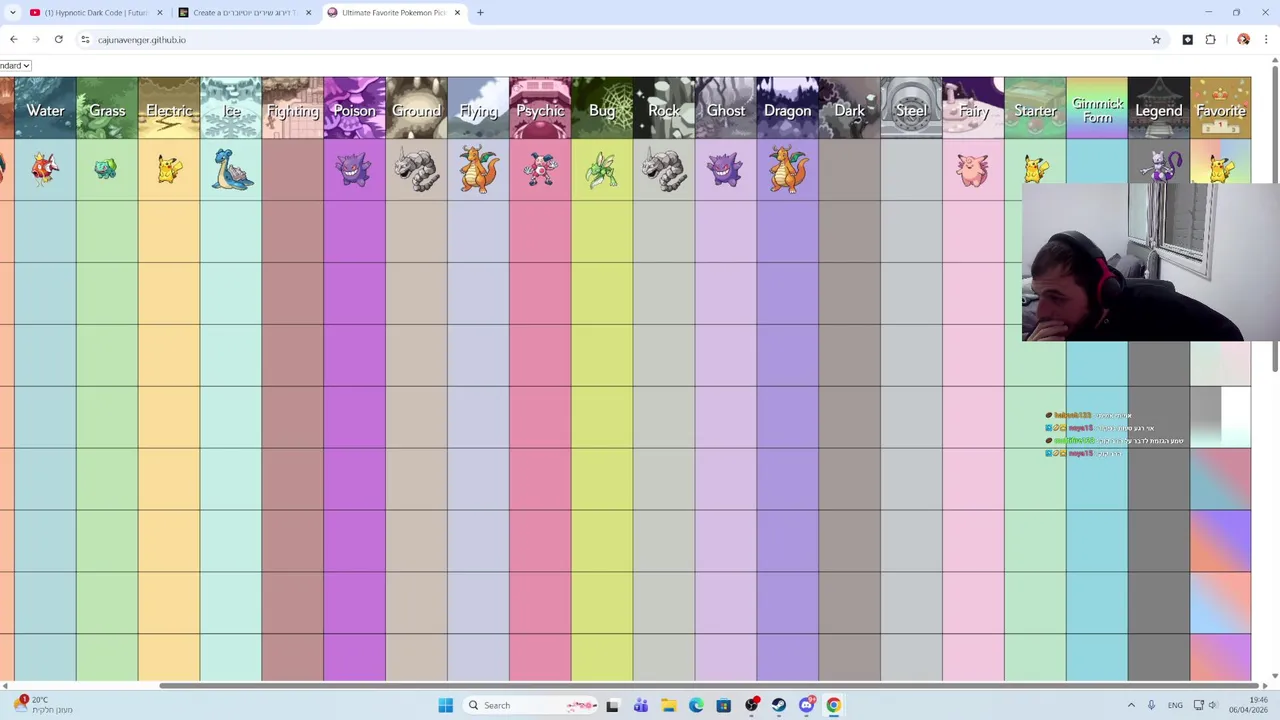The image size is (1280, 720).
Task: Open Microsoft Store from the taskbar
Action: click(723, 705)
